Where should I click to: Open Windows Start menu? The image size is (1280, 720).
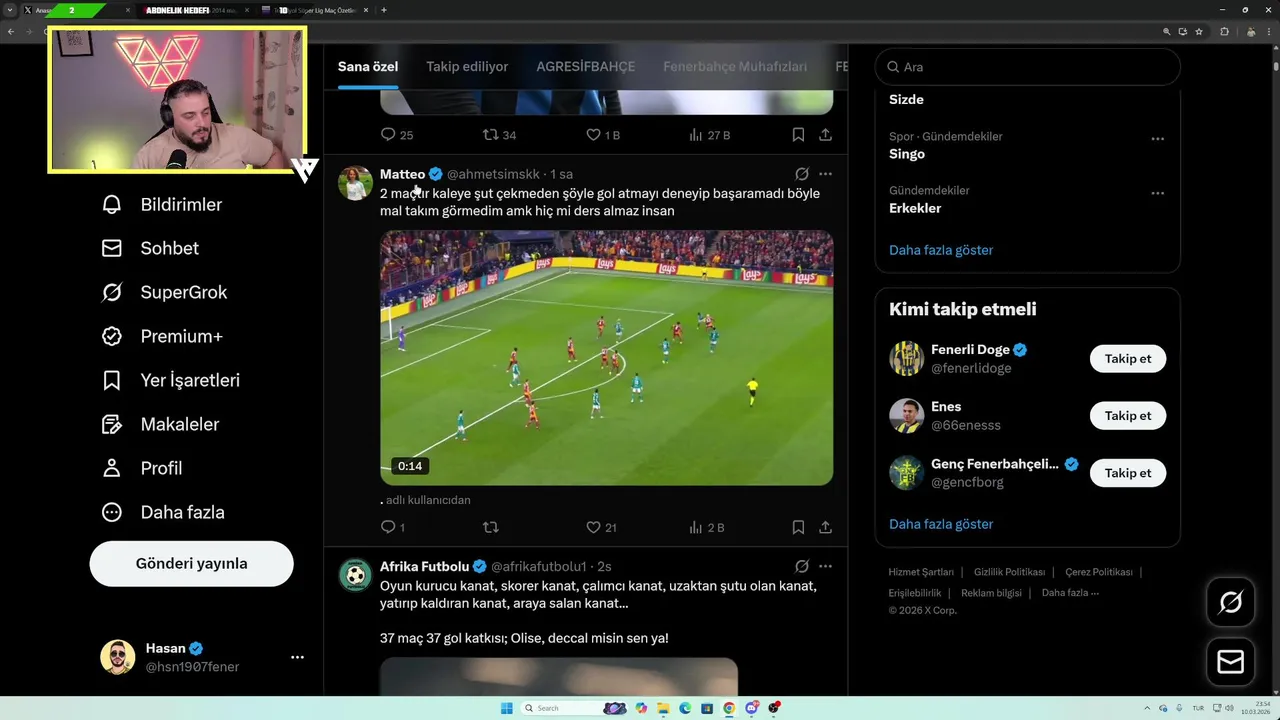pos(507,708)
